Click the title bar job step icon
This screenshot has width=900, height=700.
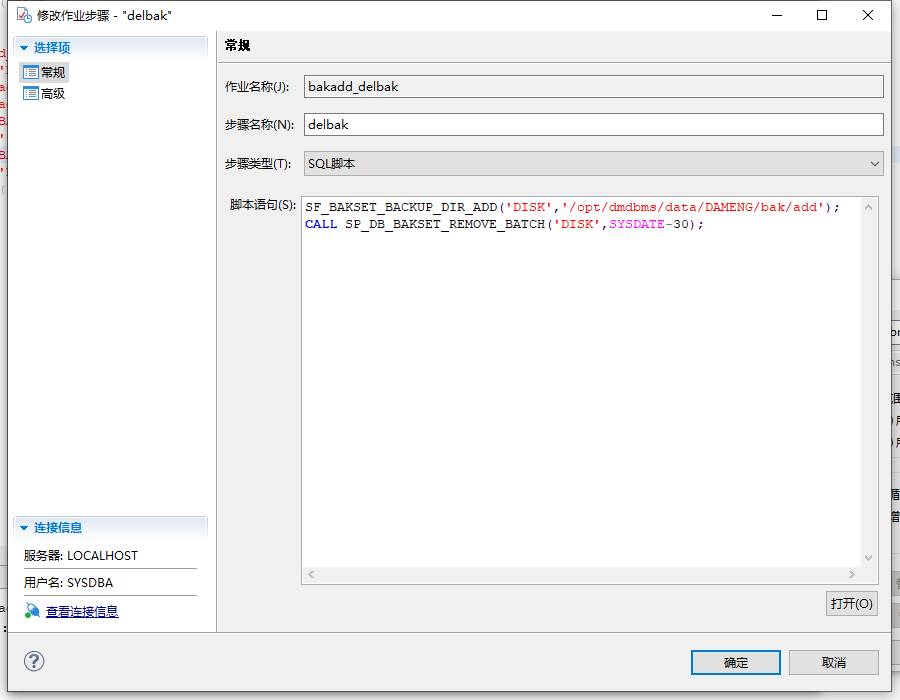click(x=22, y=15)
